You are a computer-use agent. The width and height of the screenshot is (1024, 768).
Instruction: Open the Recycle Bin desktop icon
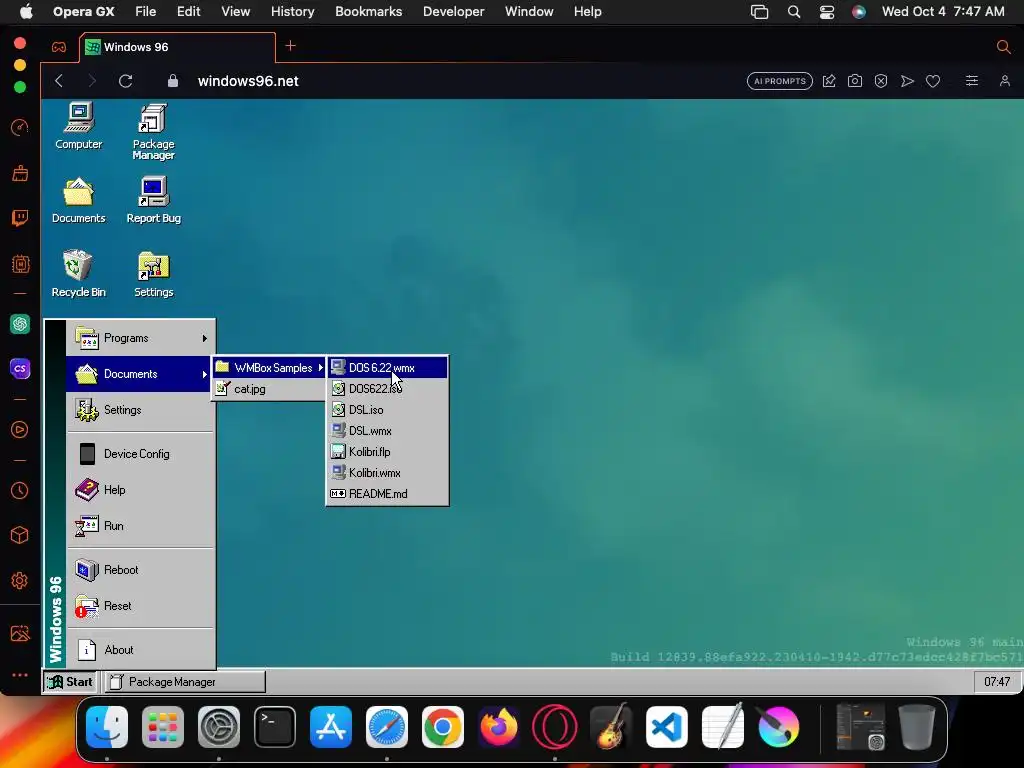(x=78, y=274)
